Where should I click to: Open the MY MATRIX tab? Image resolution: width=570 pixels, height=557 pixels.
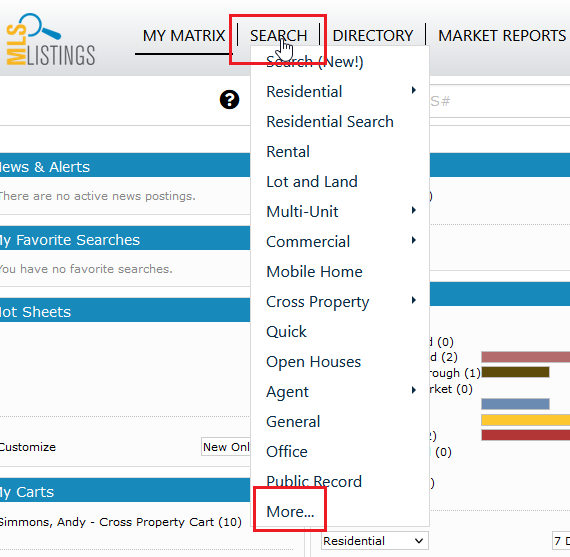coord(184,36)
